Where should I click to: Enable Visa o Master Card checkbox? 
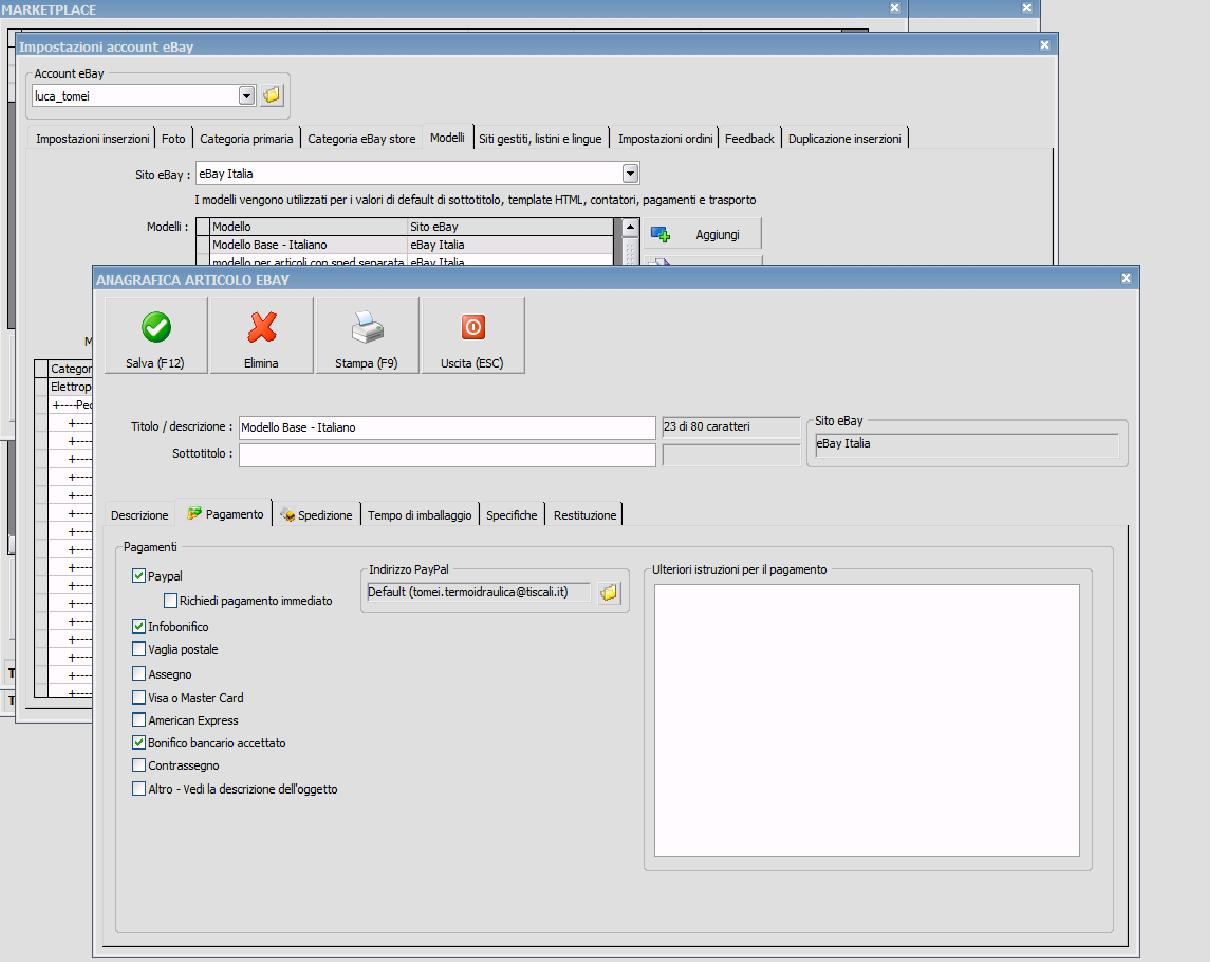coord(139,697)
